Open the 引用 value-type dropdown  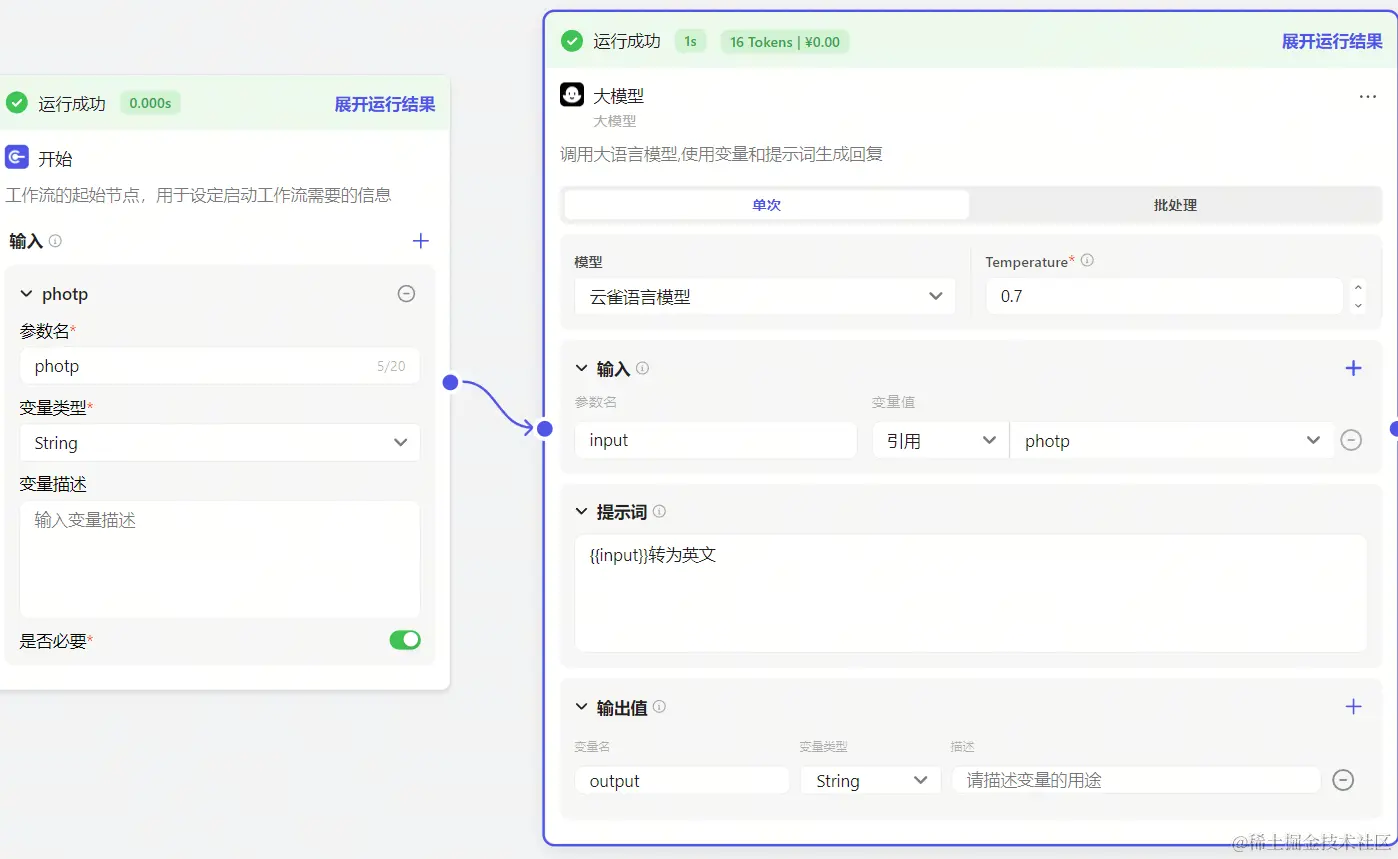[x=940, y=441]
